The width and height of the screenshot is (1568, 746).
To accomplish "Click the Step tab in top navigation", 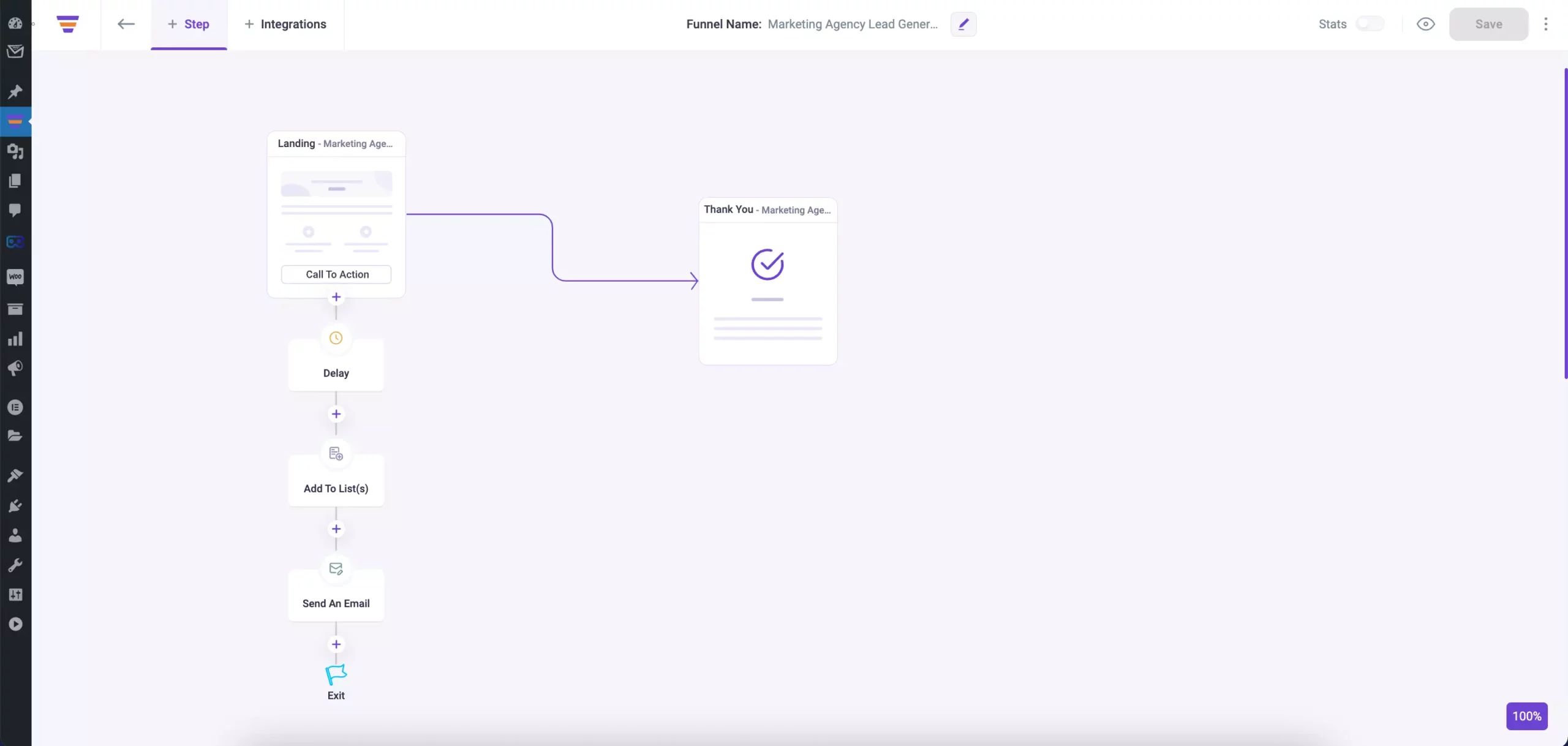I will tap(197, 24).
